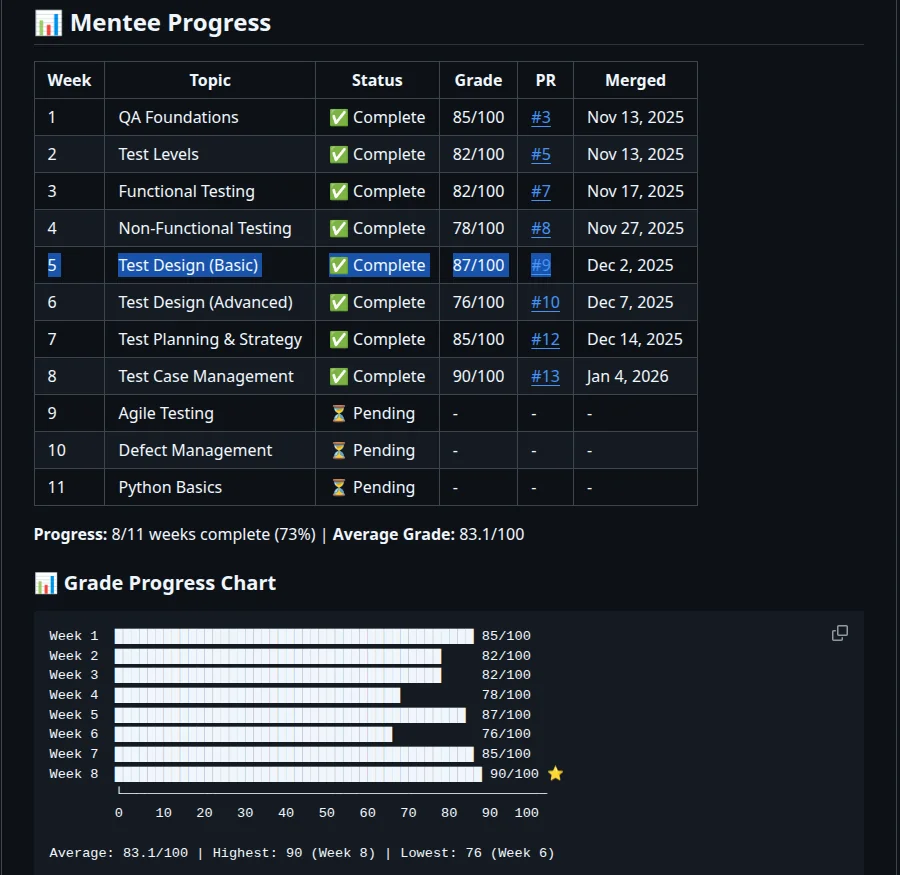This screenshot has width=900, height=875.
Task: Click the Week 6 progress bar showing 76/100
Action: [x=255, y=734]
